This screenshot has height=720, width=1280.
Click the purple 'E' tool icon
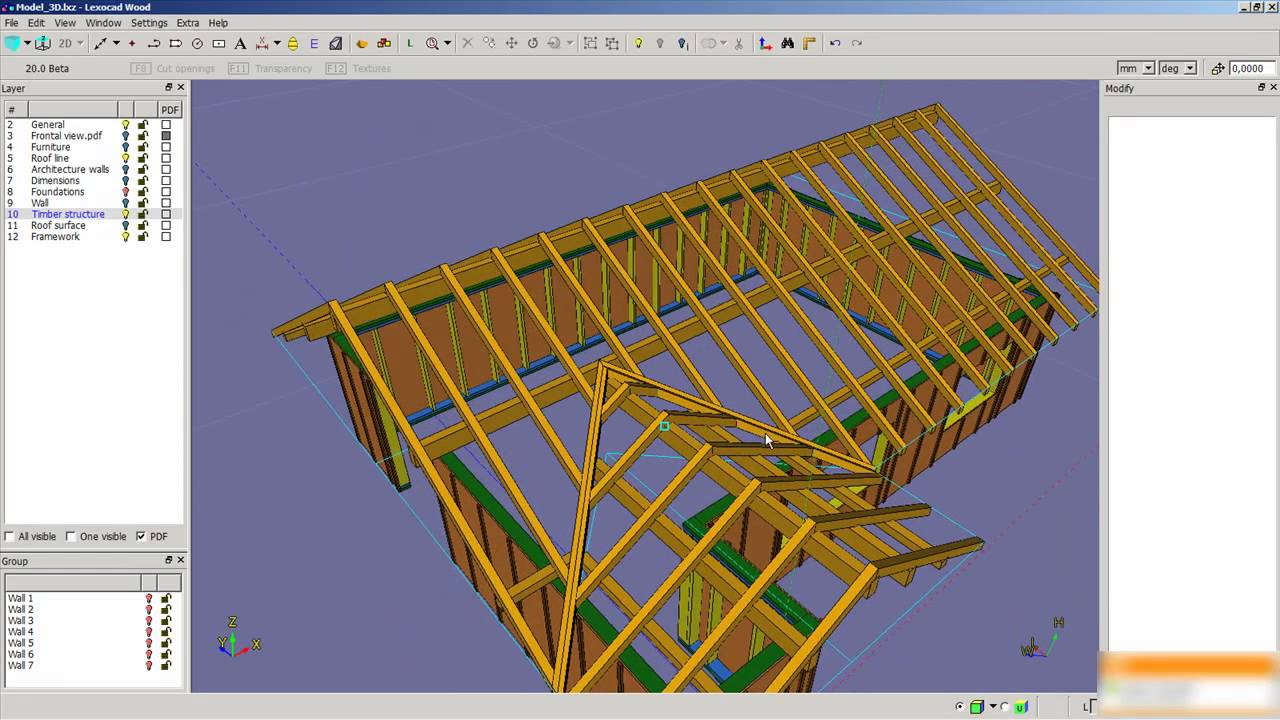[x=314, y=43]
